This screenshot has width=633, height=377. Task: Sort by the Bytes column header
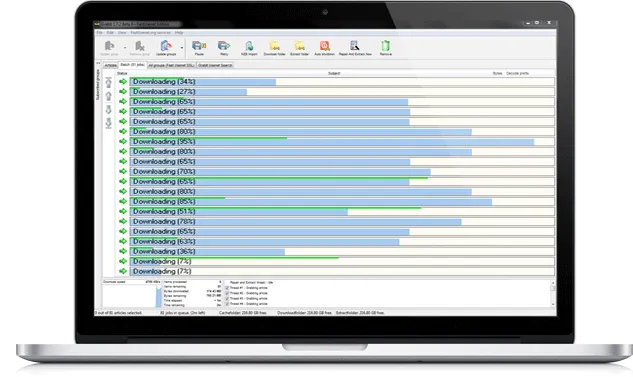[x=497, y=73]
